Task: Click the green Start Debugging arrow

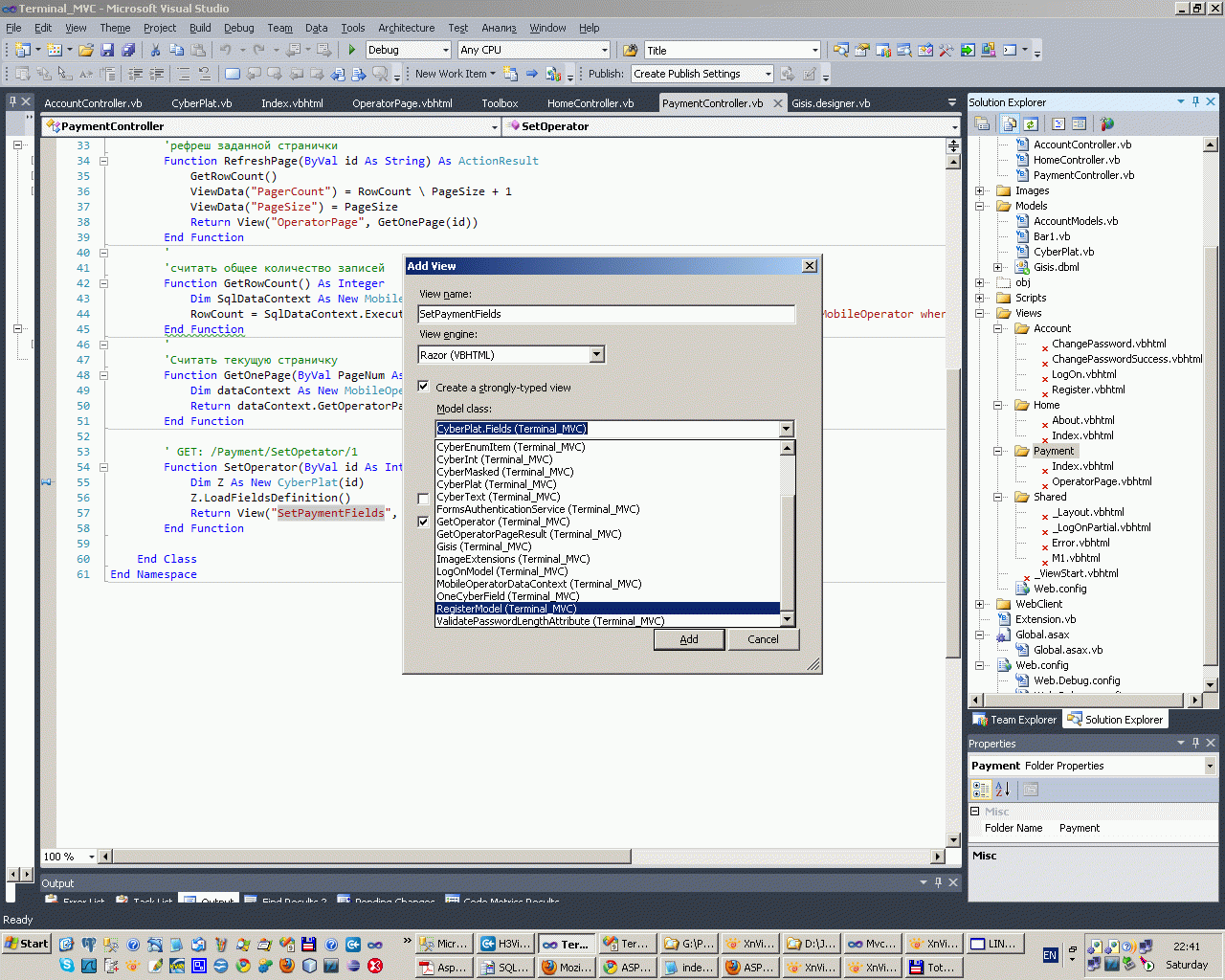Action: [352, 50]
